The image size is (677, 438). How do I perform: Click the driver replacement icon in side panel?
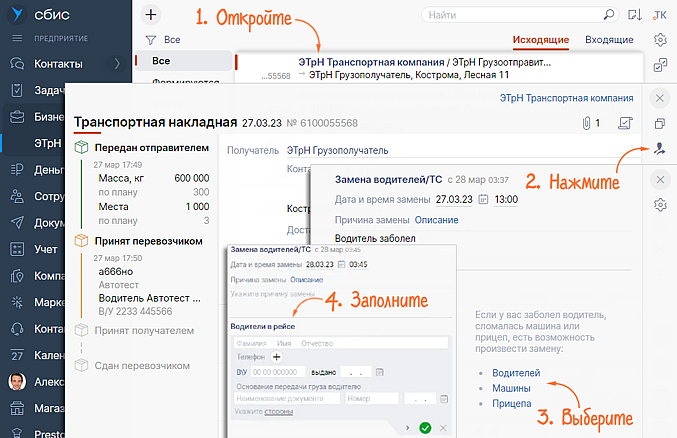[659, 149]
